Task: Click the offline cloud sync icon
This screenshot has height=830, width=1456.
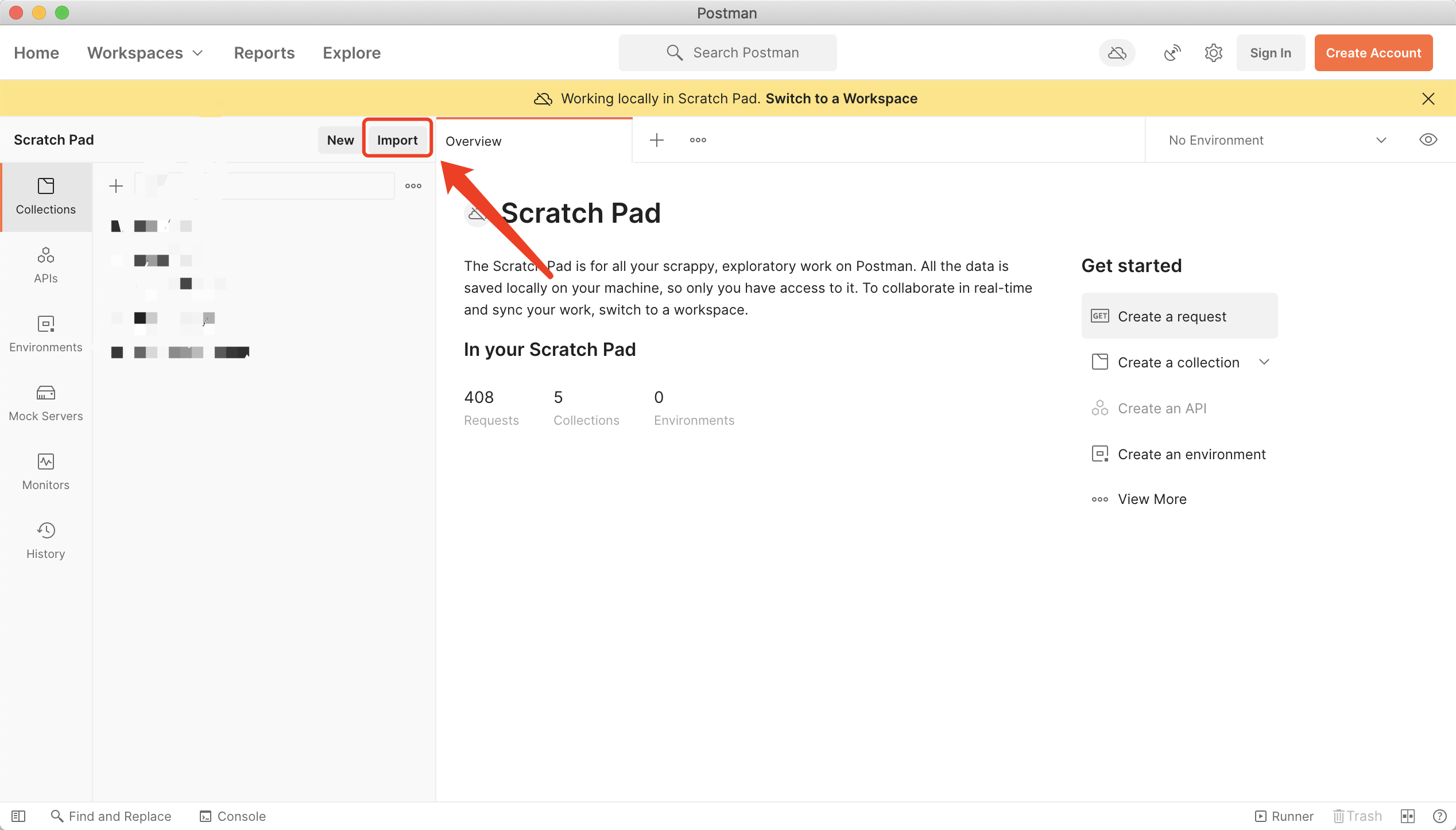Action: (1117, 53)
